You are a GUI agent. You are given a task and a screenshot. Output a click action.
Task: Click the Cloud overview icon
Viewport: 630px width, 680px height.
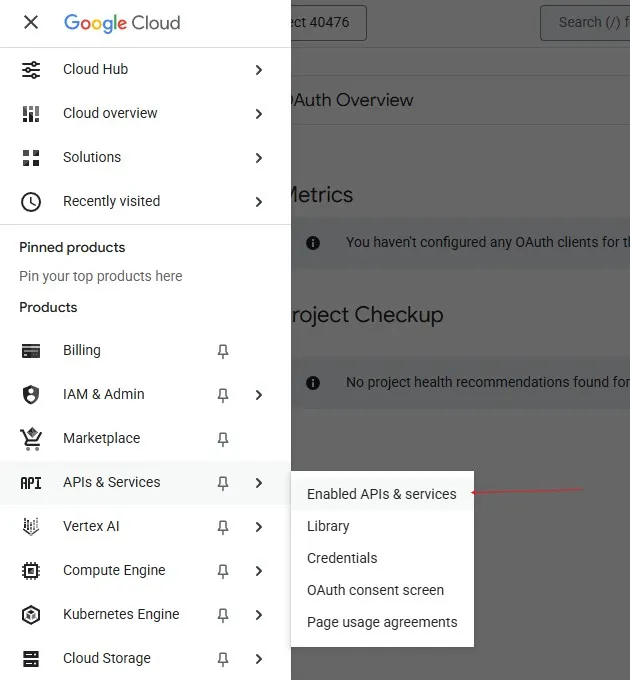pyautogui.click(x=31, y=114)
